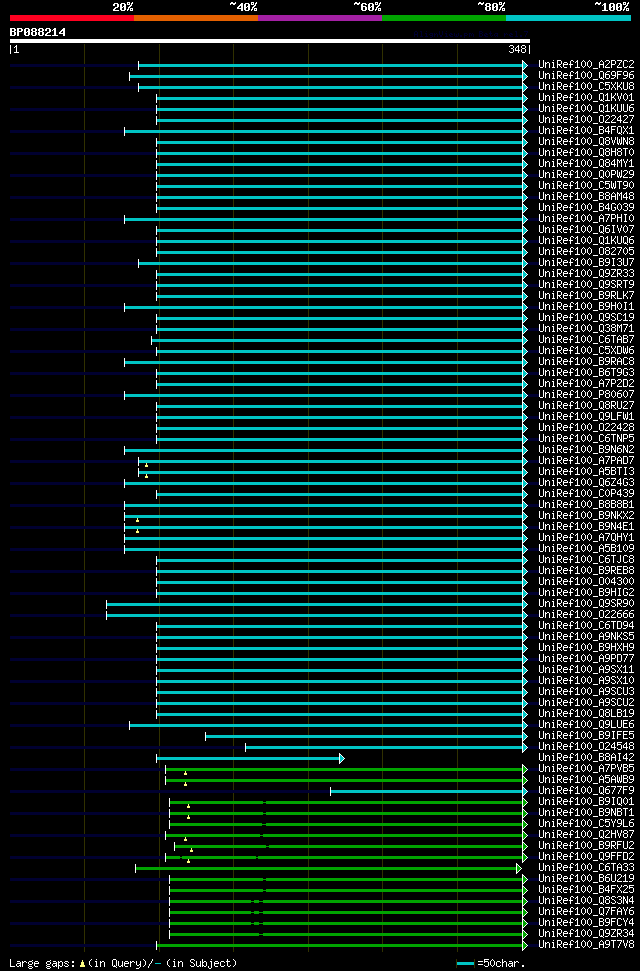Click the green ~80% identity legend segment
Viewport: 640px width, 971px height.
point(444,18)
